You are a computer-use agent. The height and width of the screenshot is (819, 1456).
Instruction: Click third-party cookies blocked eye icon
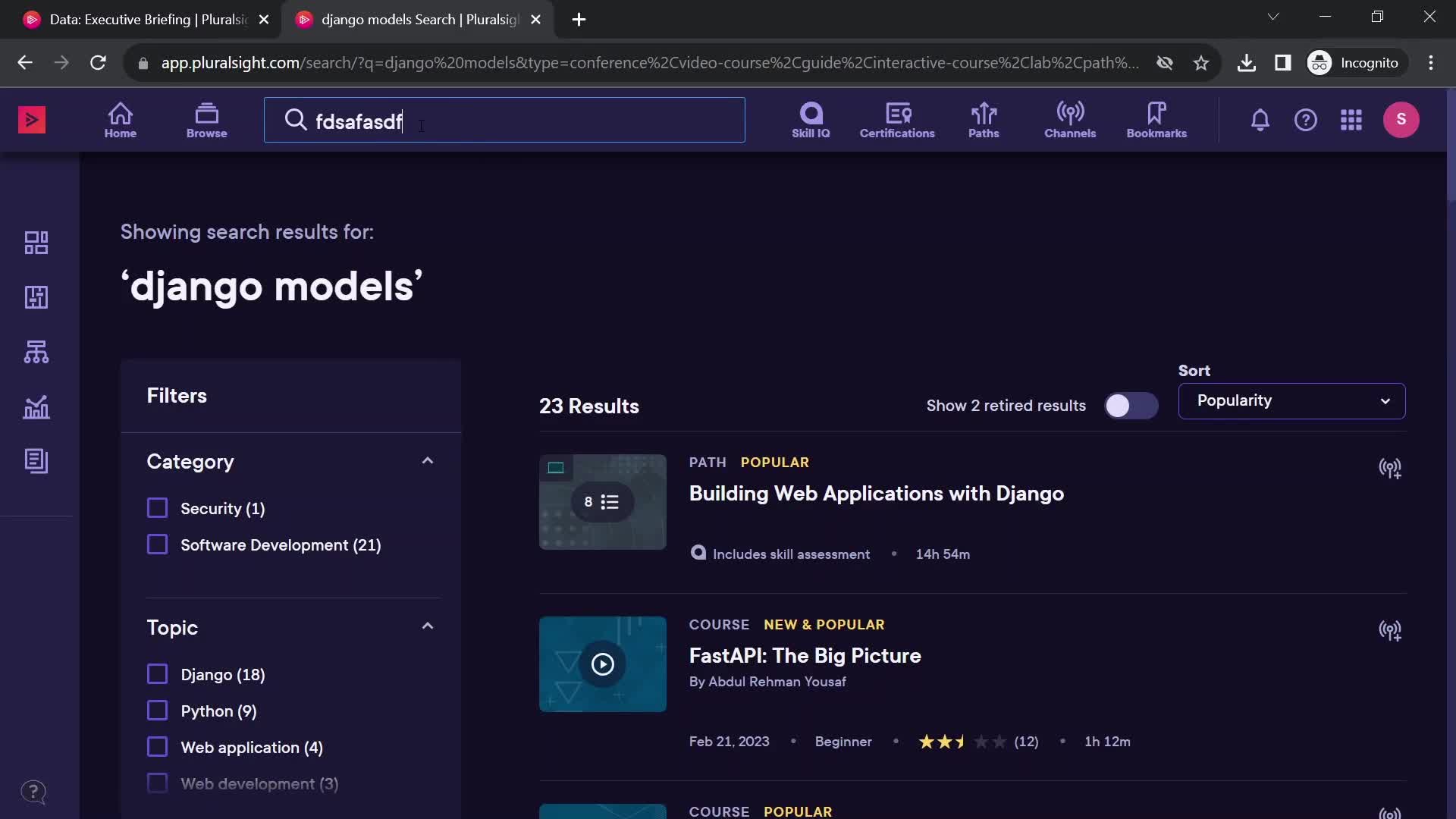click(1164, 63)
